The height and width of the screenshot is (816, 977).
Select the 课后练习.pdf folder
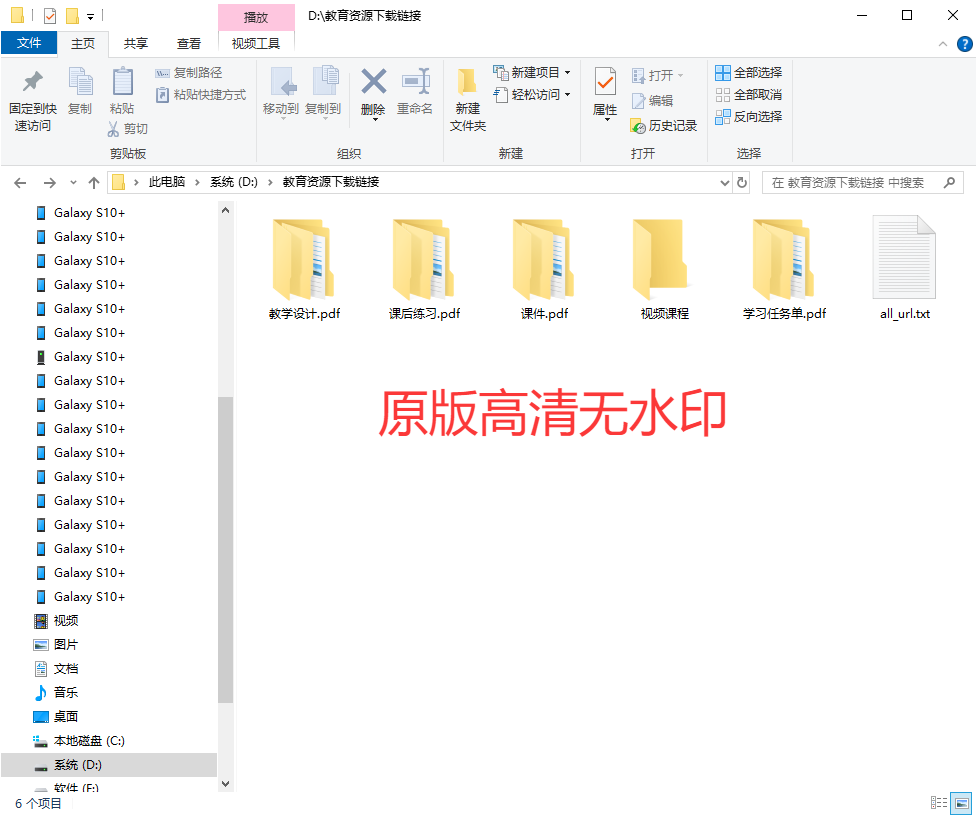(424, 269)
